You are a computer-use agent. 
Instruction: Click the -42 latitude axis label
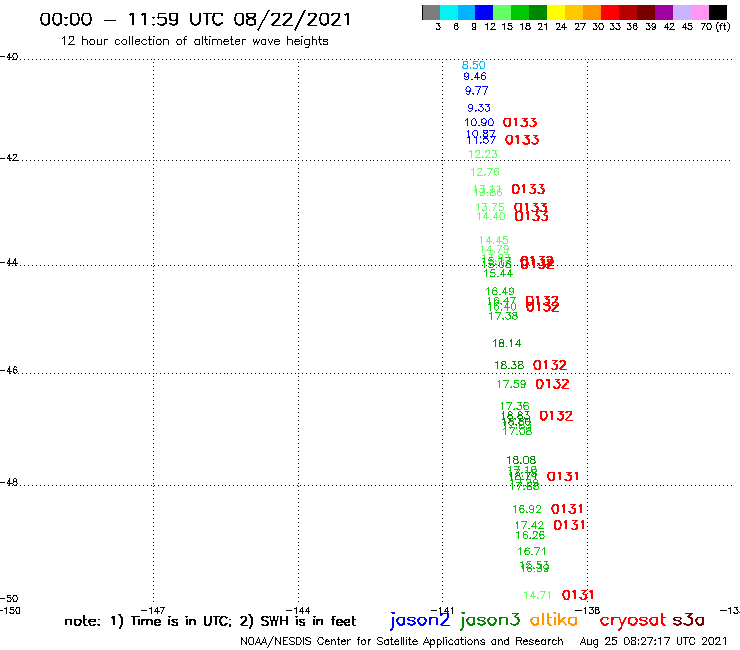click(x=9, y=158)
